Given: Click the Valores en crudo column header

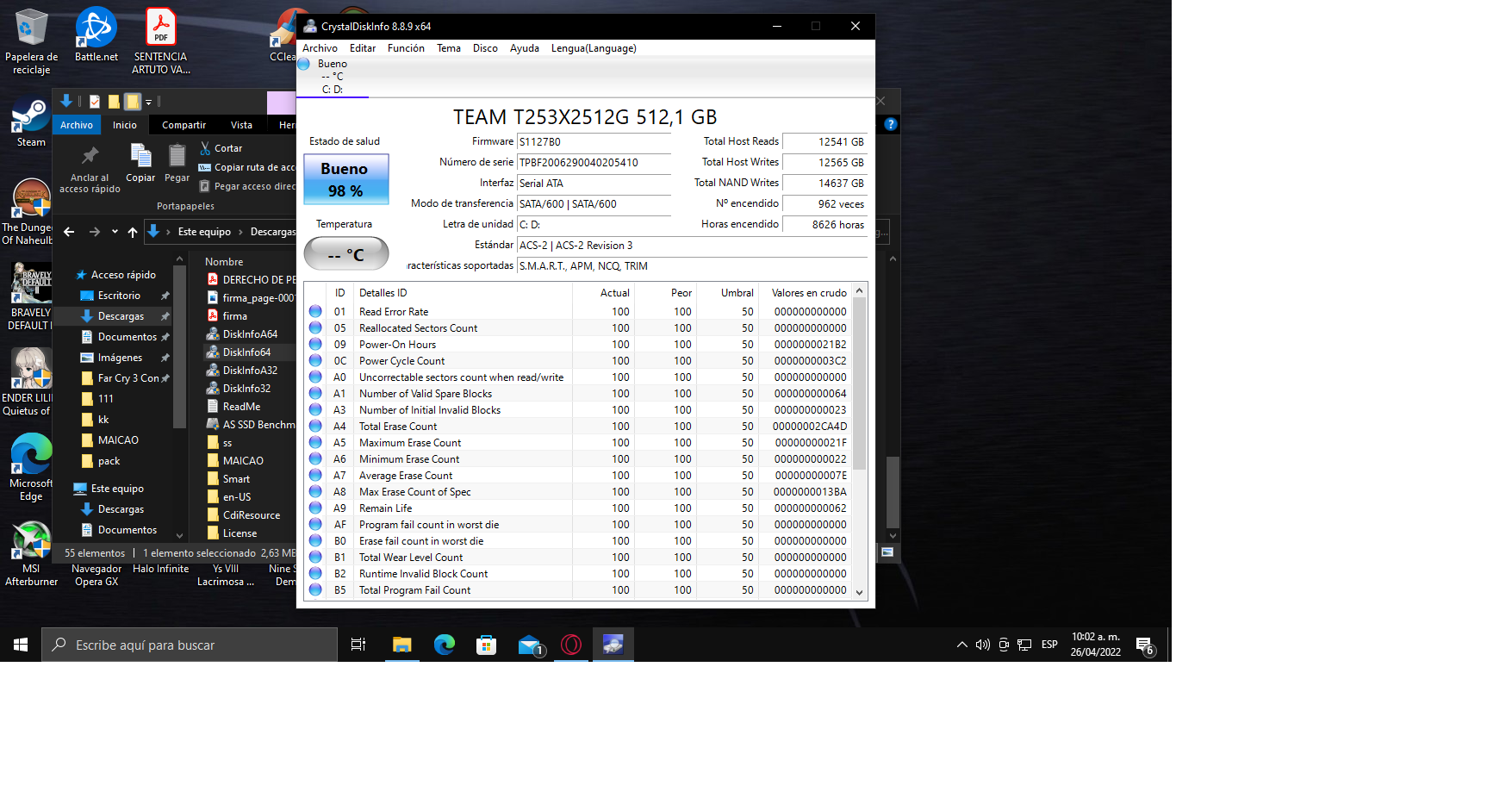Looking at the screenshot, I should point(809,293).
